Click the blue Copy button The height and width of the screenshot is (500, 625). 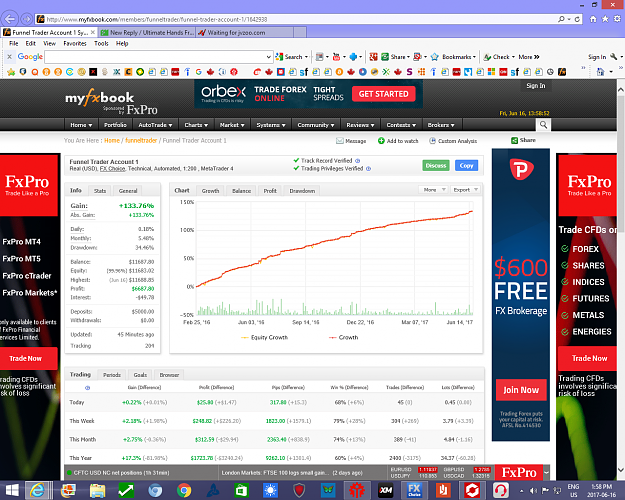(466, 165)
